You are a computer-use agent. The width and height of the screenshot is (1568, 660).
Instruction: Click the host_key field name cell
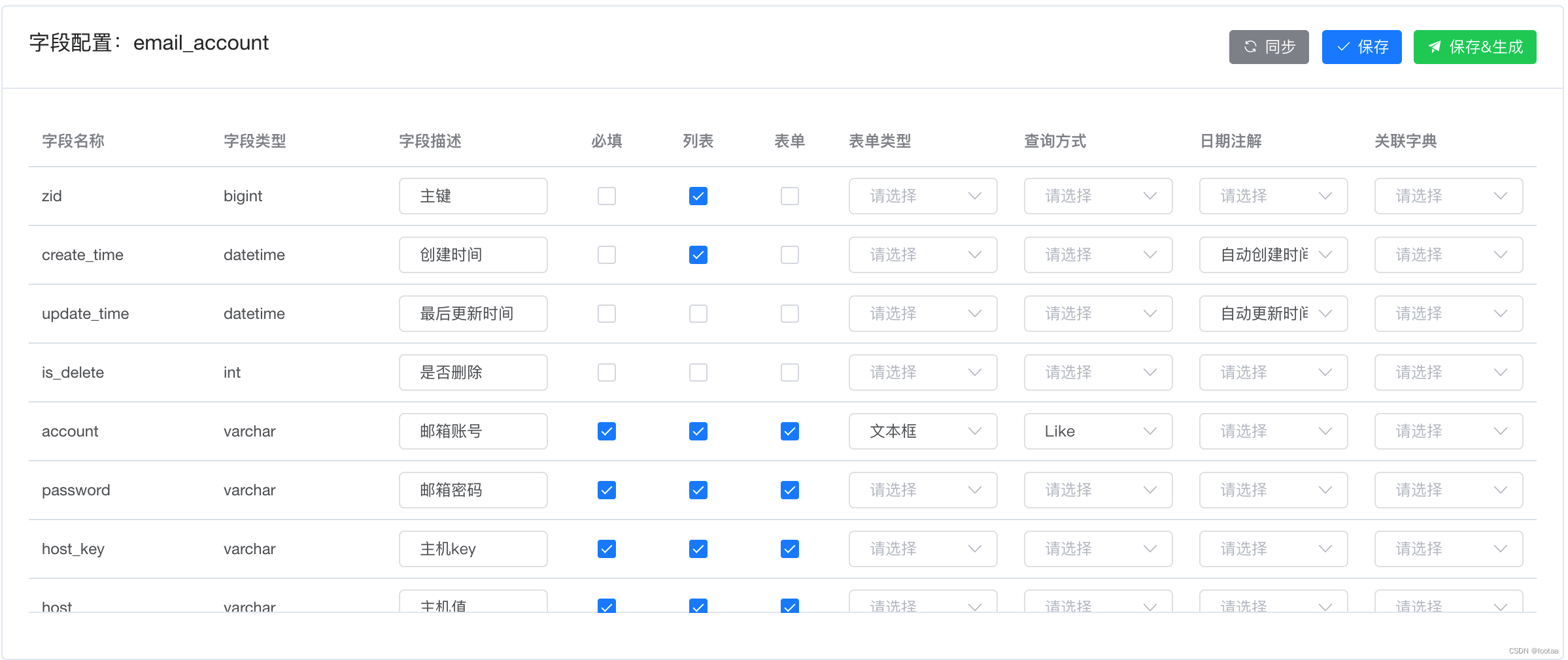click(73, 549)
